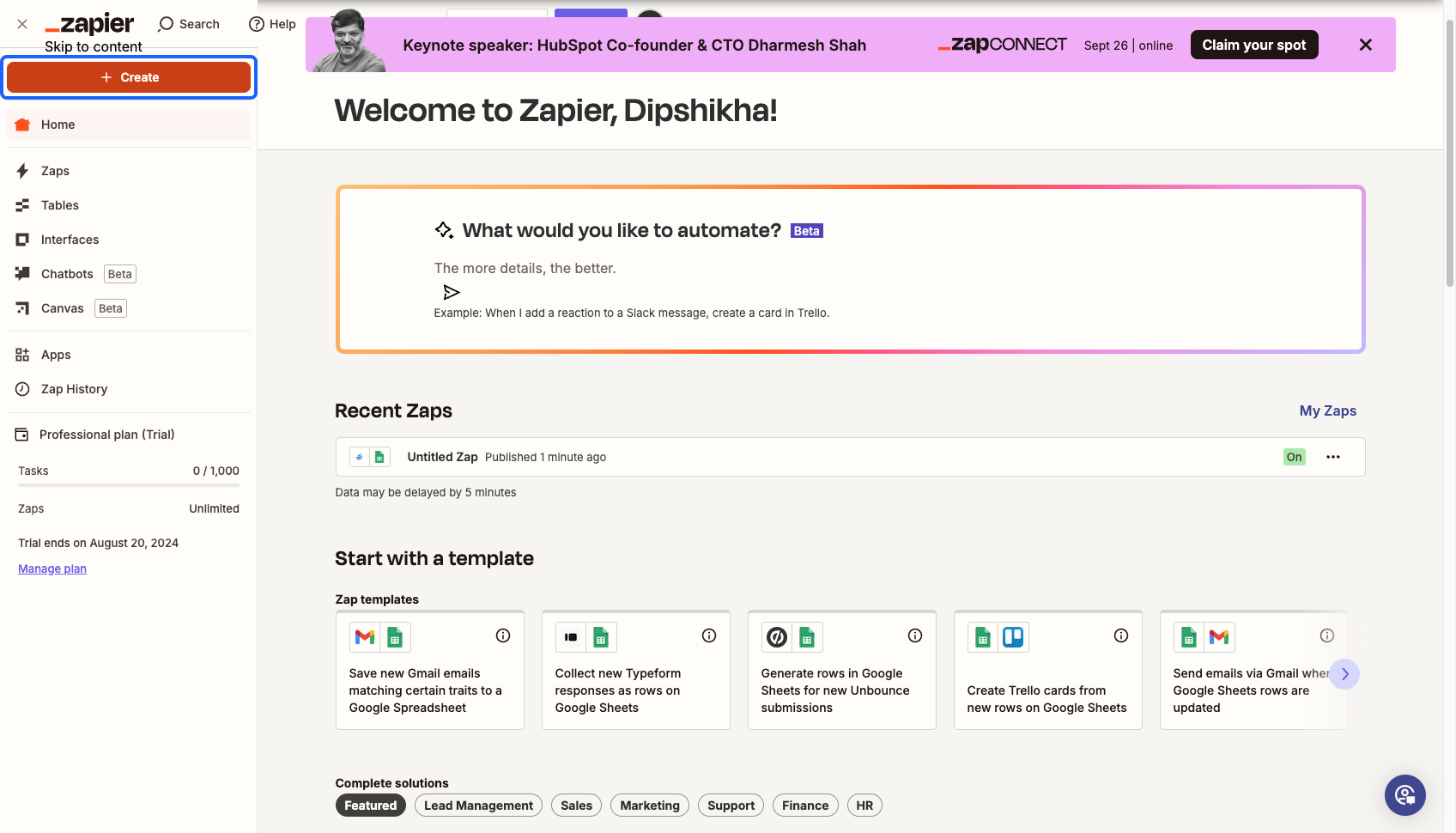Open the Help menu

[x=272, y=24]
